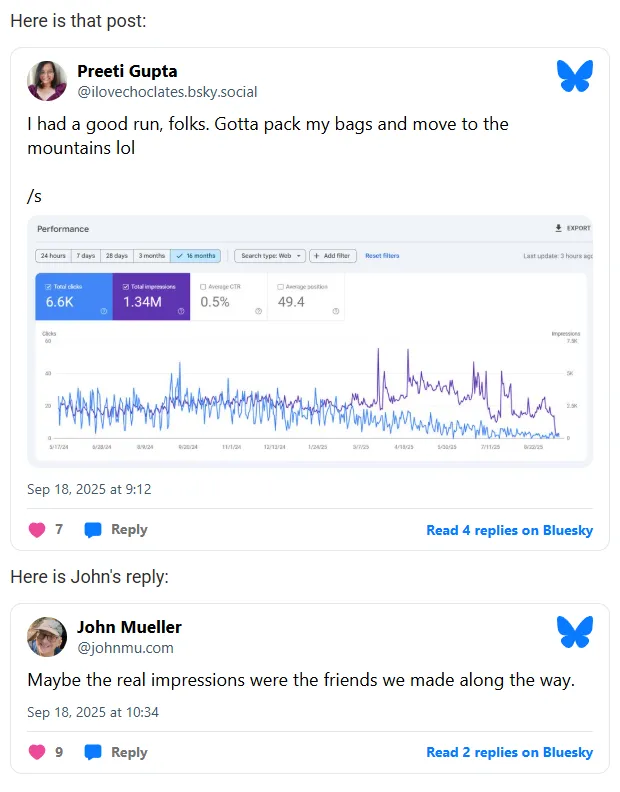Click the Bluesky butterfly logo on Preeti's post
The width and height of the screenshot is (620, 792).
click(x=575, y=76)
